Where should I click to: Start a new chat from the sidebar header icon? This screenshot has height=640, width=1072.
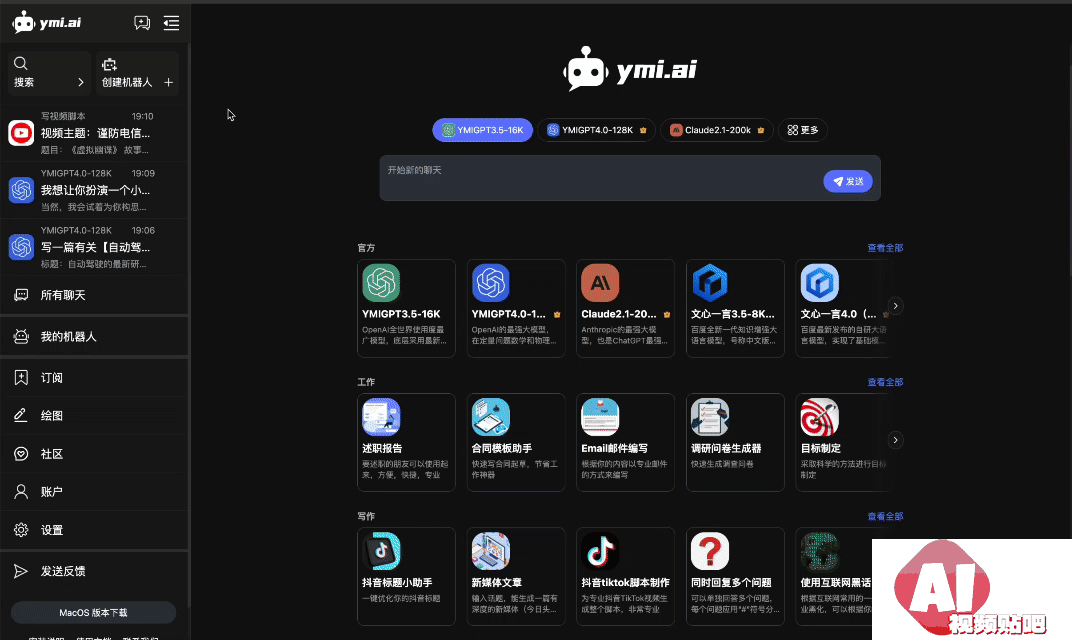pyautogui.click(x=142, y=23)
